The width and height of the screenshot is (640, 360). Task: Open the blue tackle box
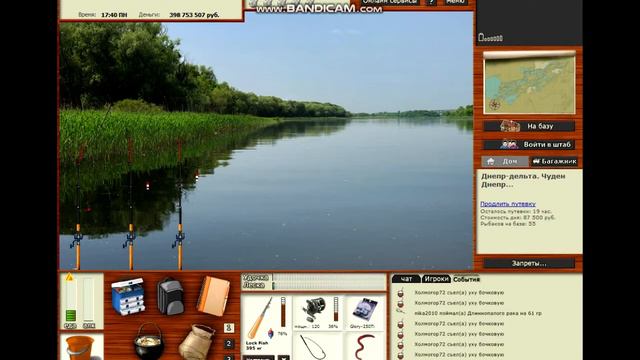128,296
